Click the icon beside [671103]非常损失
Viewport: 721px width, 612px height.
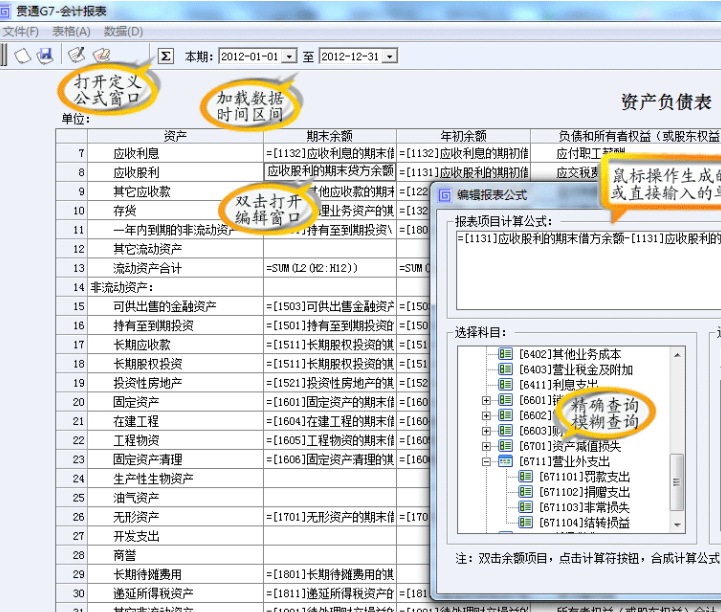click(526, 507)
